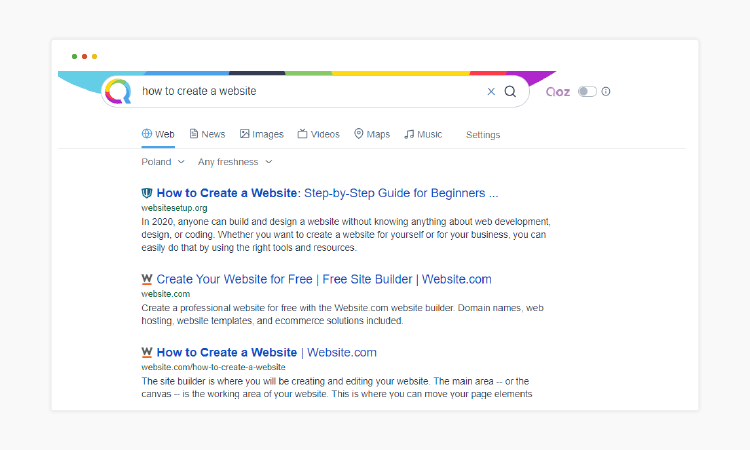Open Create Your Website for Free result
750x450 pixels.
[324, 279]
